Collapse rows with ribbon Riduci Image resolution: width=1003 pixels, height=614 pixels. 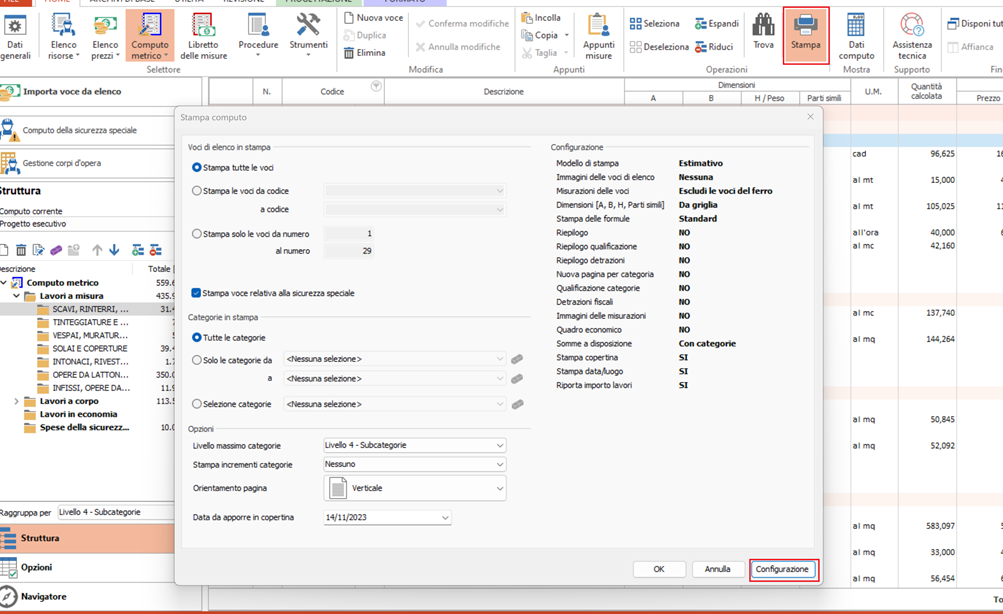tap(714, 47)
